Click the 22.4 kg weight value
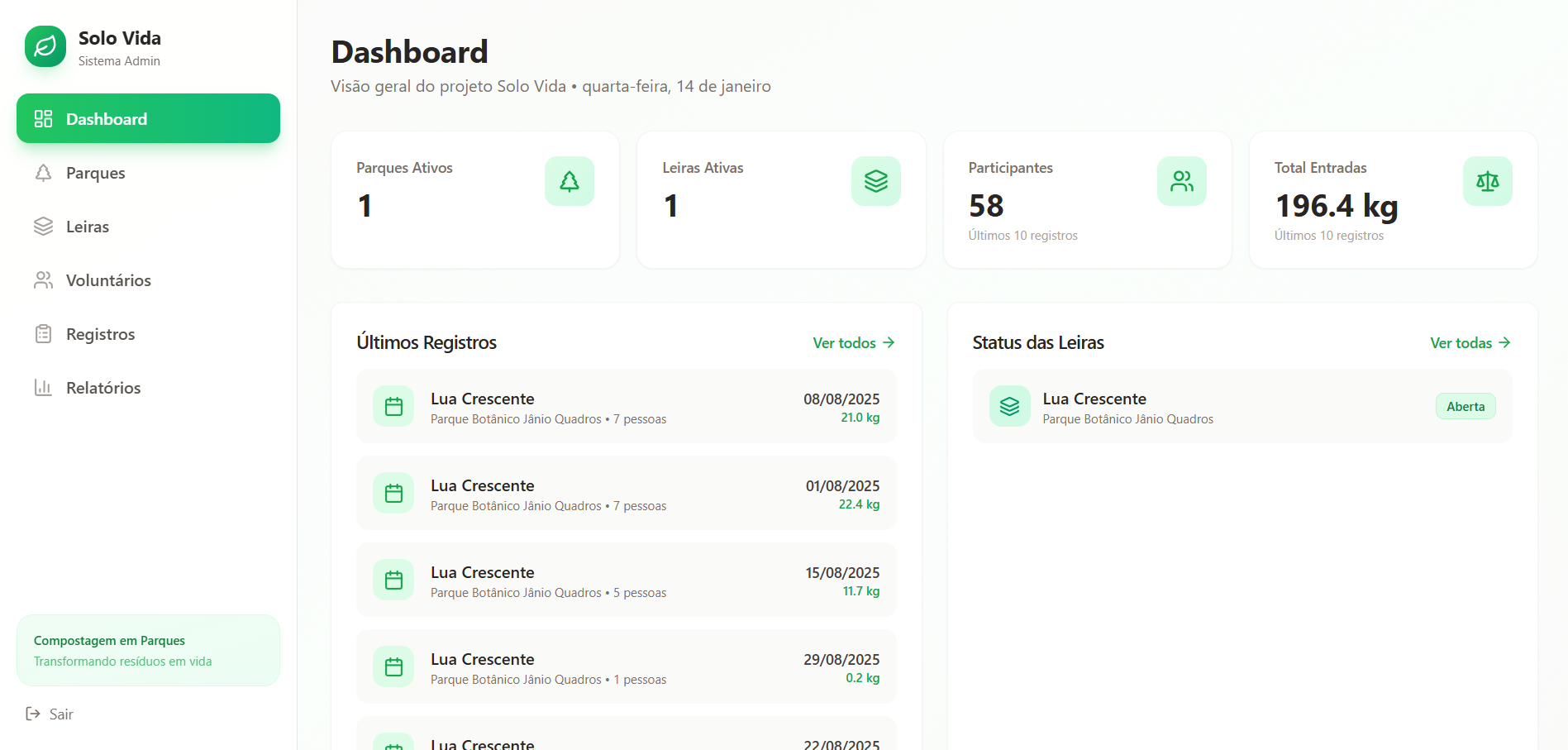Screen dimensions: 1568x750 tap(860, 504)
